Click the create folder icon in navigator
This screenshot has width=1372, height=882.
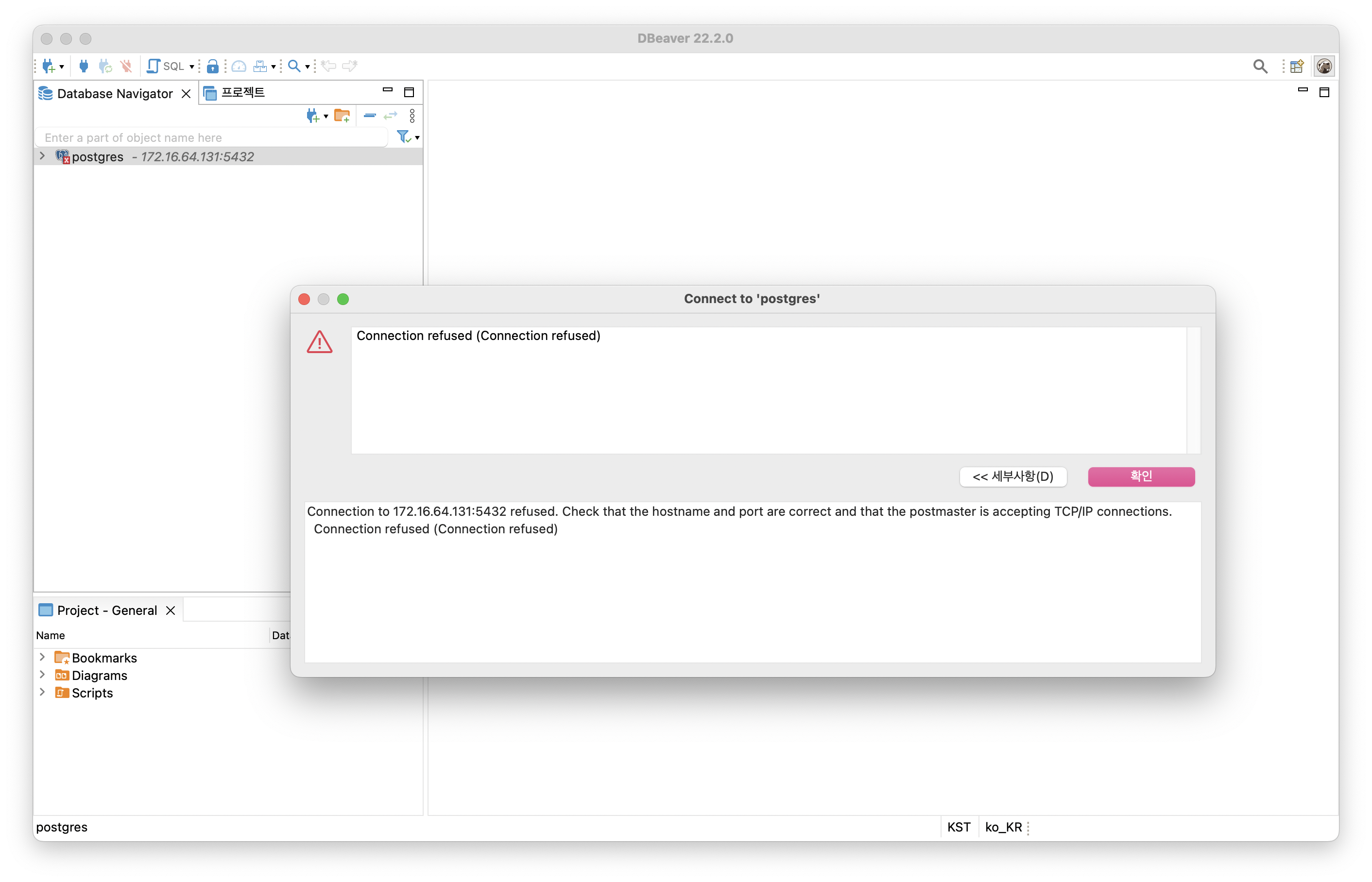[342, 116]
